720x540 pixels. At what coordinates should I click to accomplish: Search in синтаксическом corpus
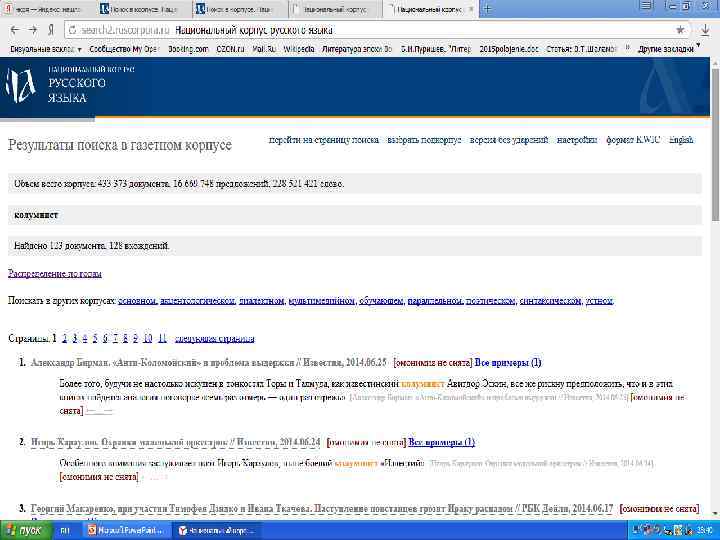pos(550,301)
